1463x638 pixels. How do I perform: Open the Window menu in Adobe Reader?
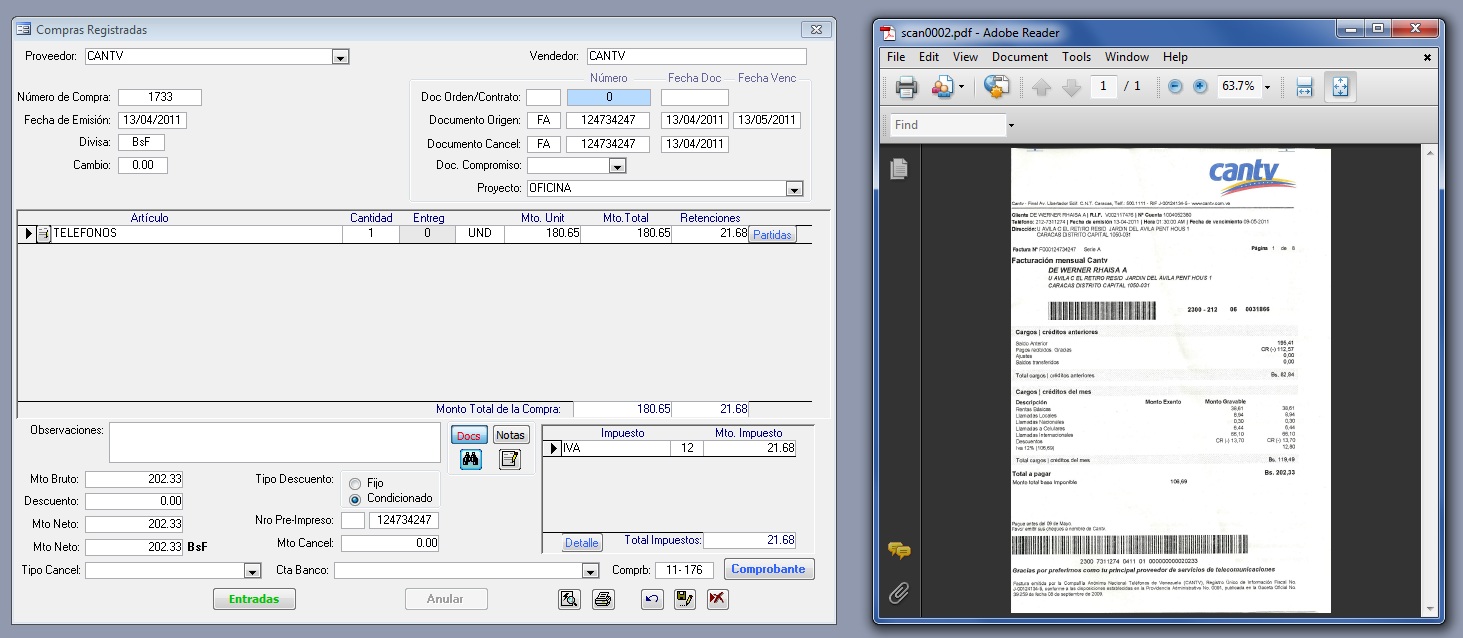click(1127, 57)
